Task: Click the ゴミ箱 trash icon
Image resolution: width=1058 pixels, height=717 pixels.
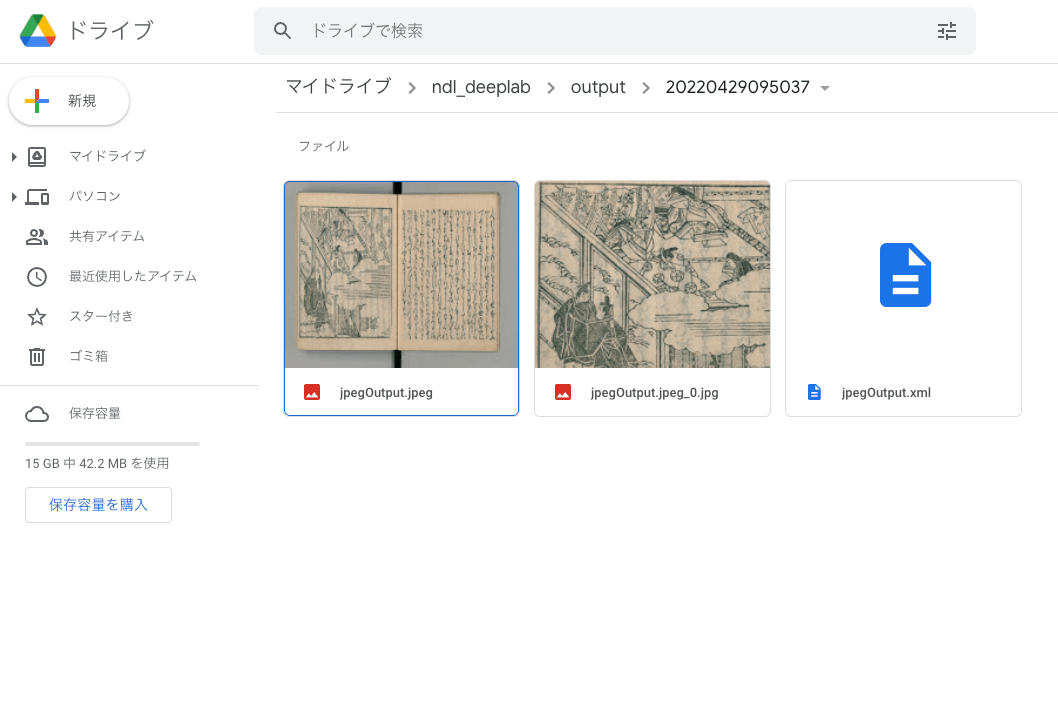Action: click(x=37, y=356)
